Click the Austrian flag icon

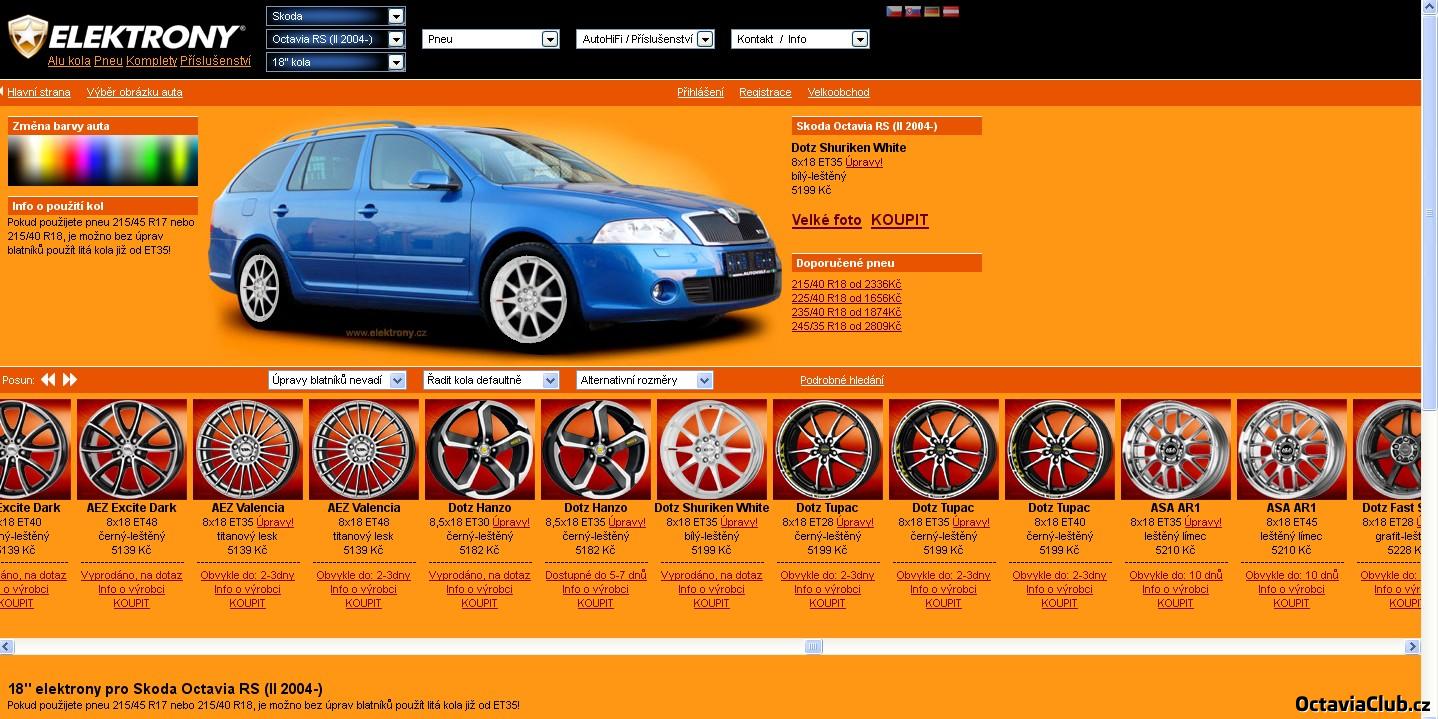pos(951,12)
